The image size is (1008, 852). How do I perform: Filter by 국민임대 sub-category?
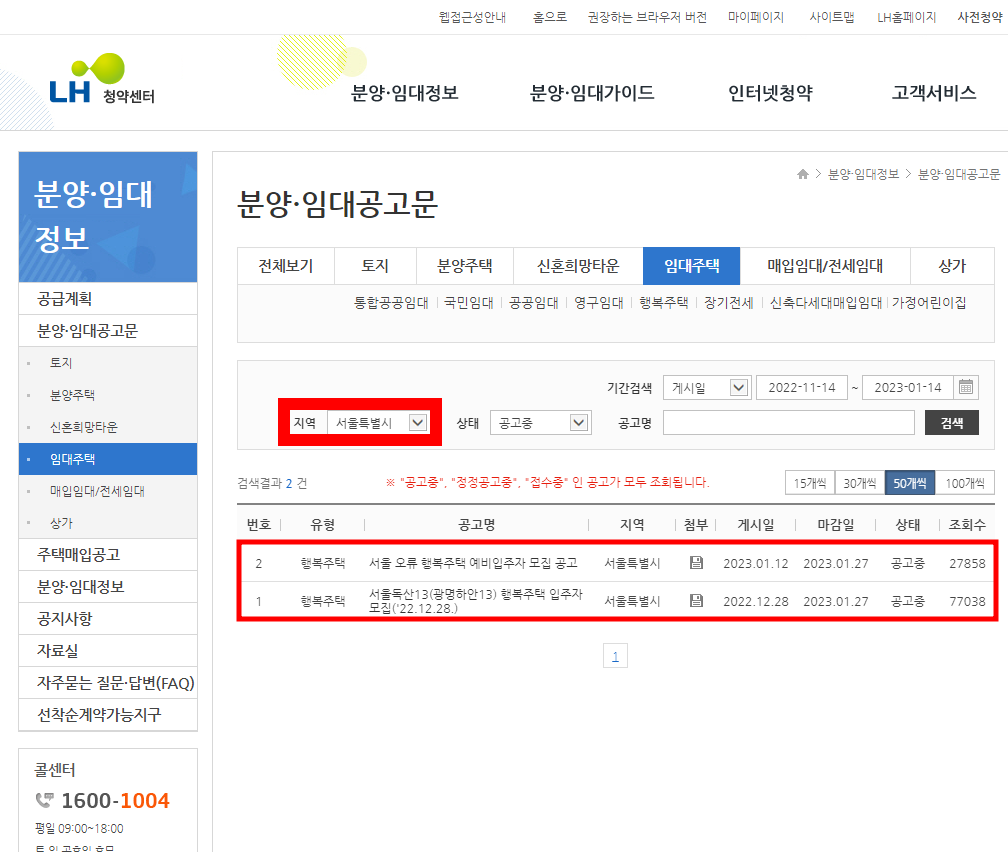pyautogui.click(x=469, y=303)
